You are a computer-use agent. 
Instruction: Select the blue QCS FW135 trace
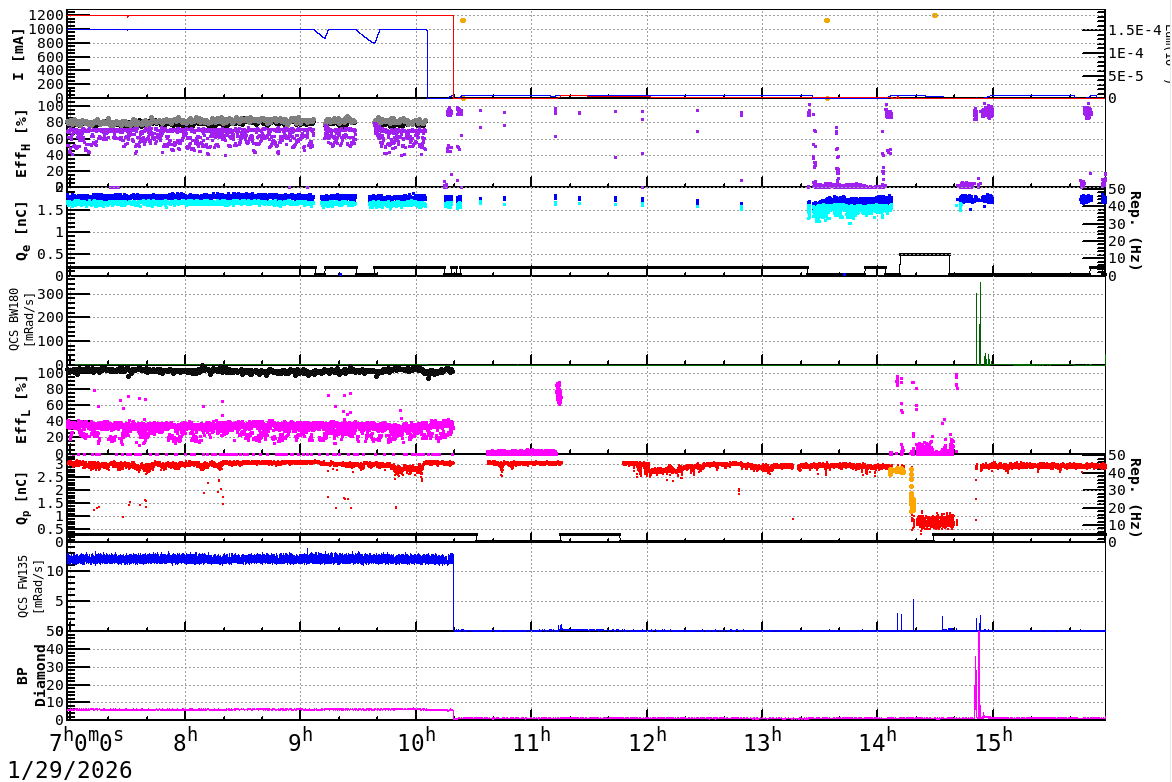coord(250,557)
